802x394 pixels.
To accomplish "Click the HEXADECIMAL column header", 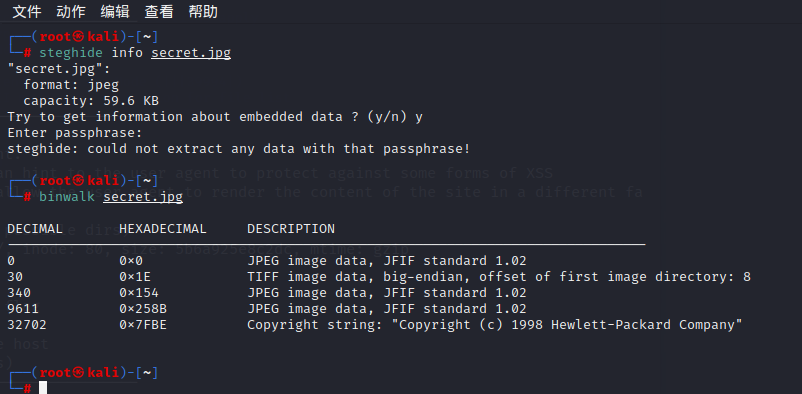I will 163,229.
